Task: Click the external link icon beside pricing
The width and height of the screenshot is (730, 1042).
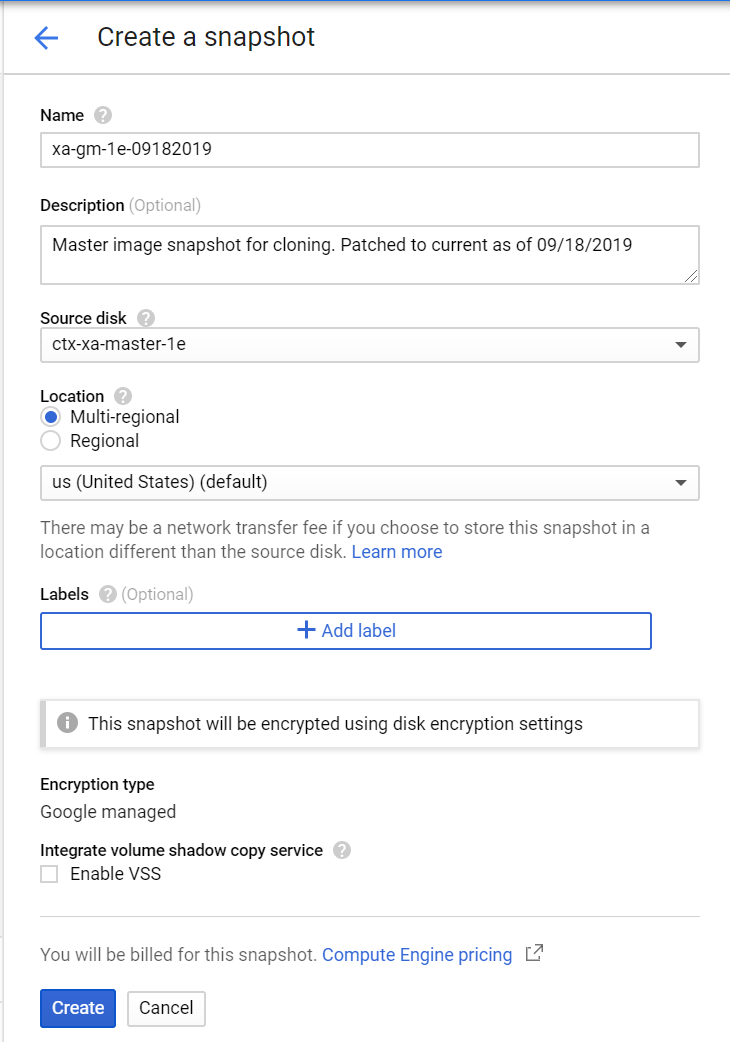Action: (x=535, y=954)
